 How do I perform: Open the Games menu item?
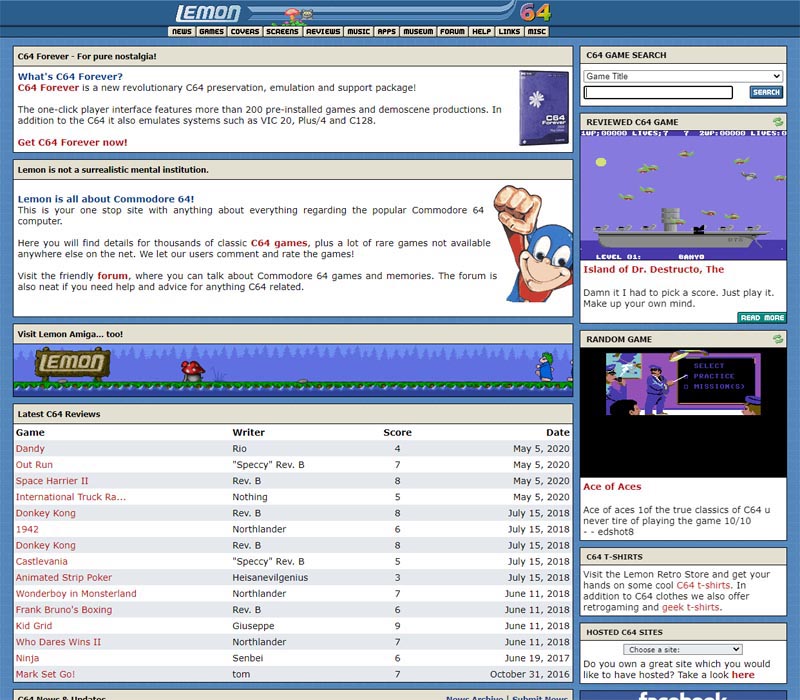pos(211,32)
